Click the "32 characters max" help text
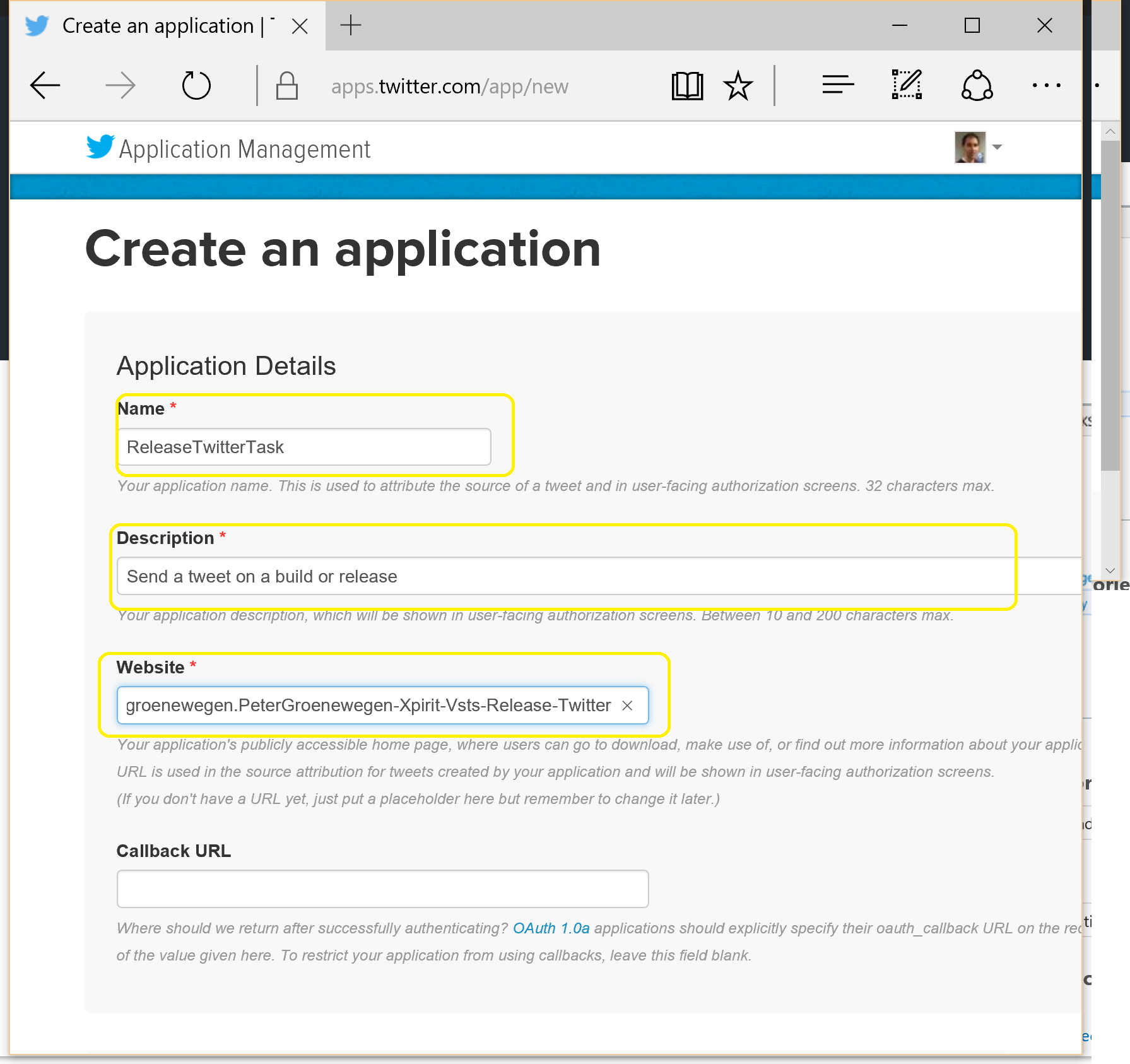1130x1064 pixels. 929,486
